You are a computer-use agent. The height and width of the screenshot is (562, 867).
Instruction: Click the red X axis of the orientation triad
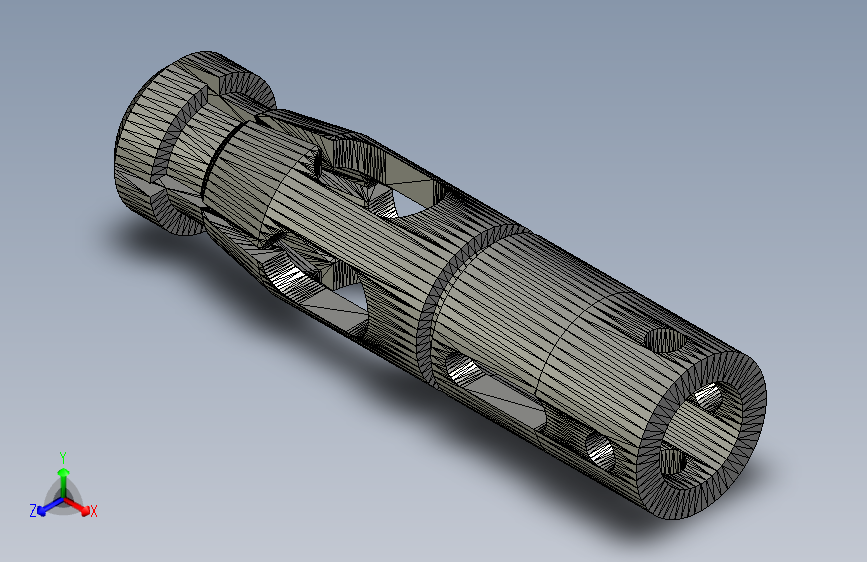click(x=77, y=506)
